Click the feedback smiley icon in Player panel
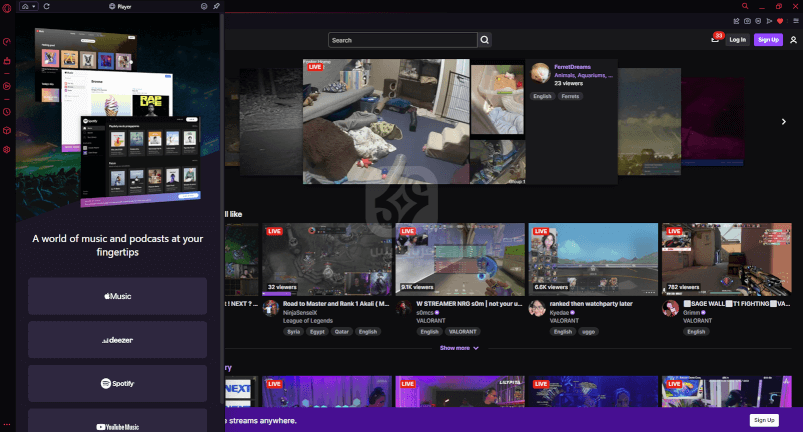 pos(204,6)
